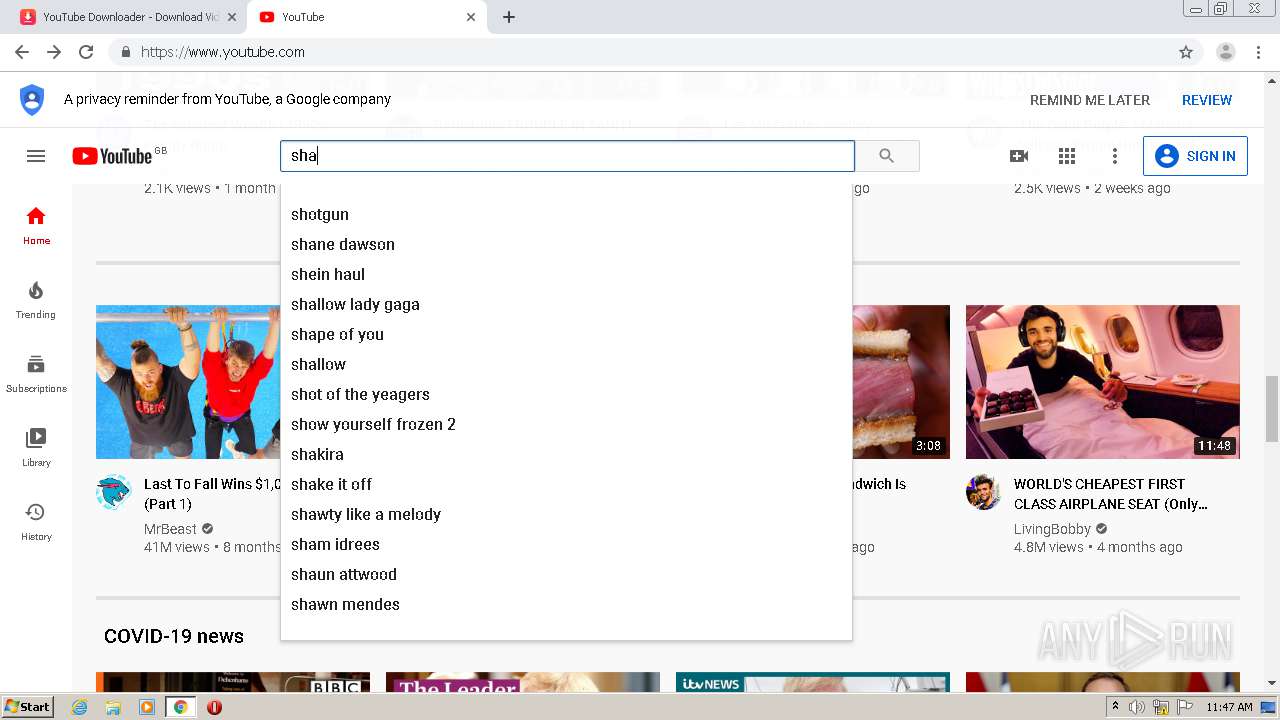1280x720 pixels.
Task: Select suggestion "shallow lady gaga"
Action: [x=566, y=304]
